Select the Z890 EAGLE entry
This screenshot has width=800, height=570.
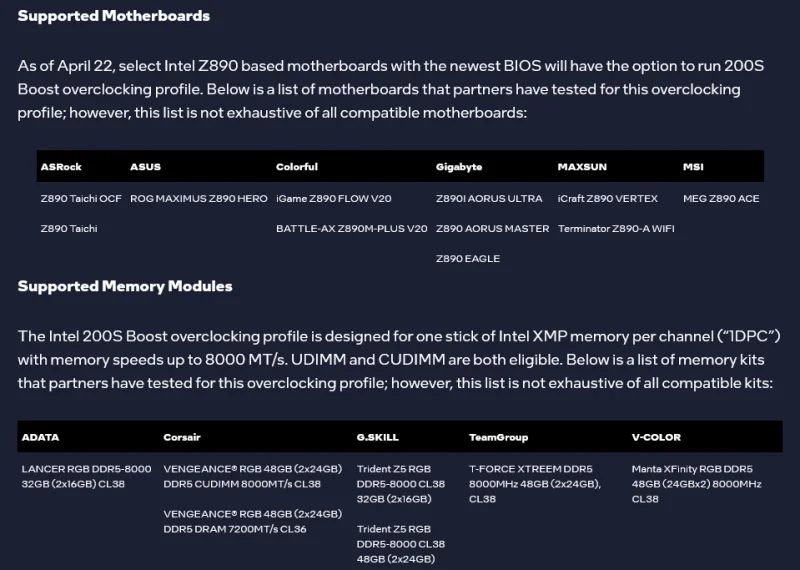coord(468,259)
